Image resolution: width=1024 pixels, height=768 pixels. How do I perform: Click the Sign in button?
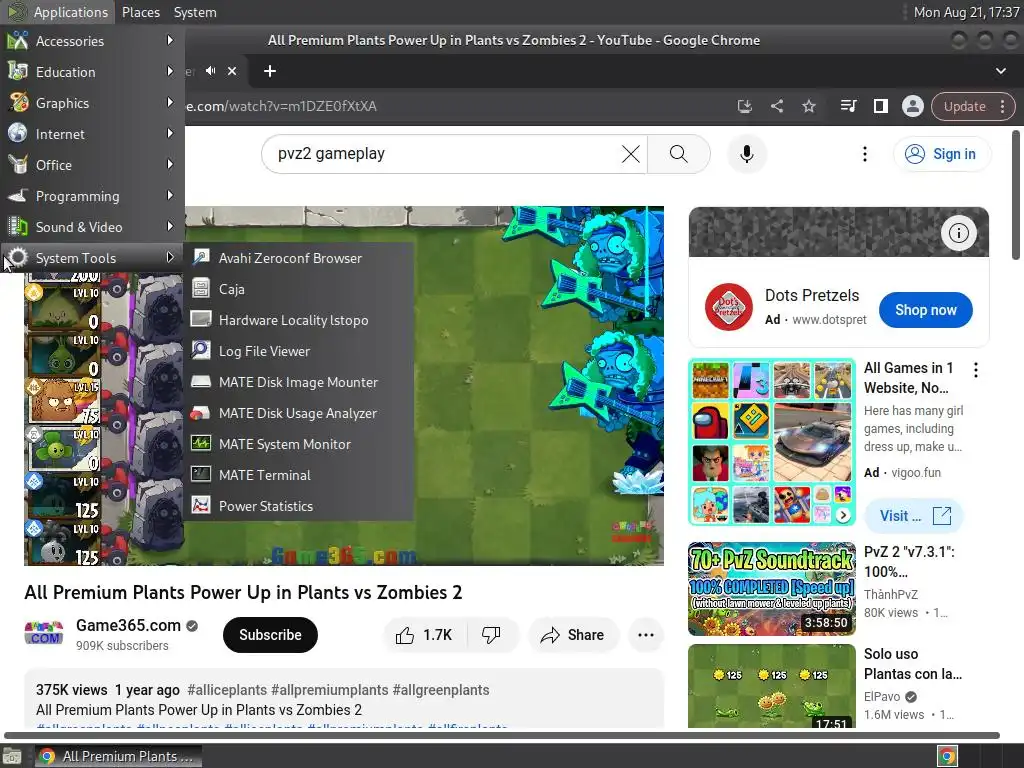tap(941, 153)
